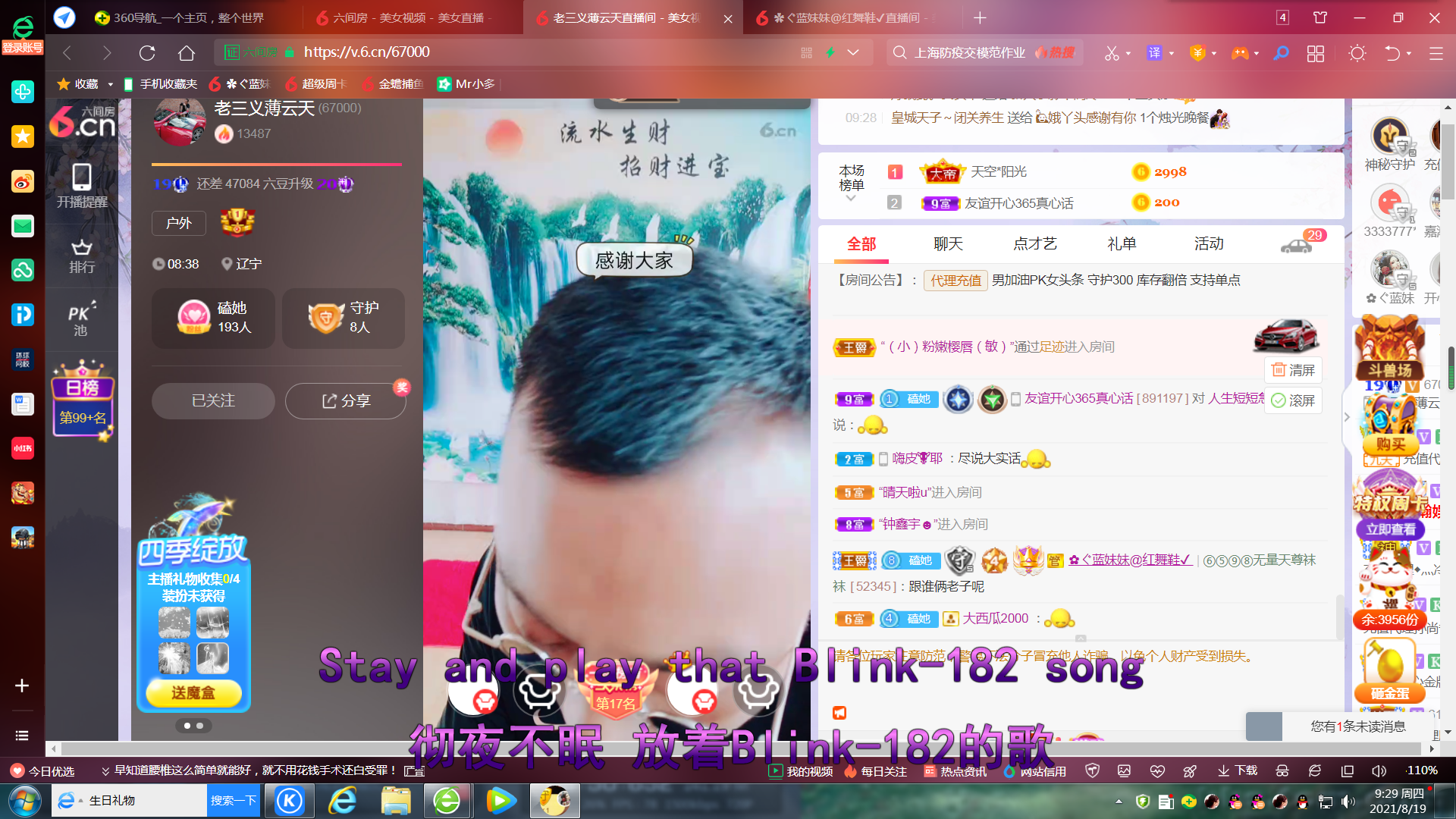Open Internet Explorer in the taskbar
This screenshot has height=819, width=1456.
pos(343,800)
